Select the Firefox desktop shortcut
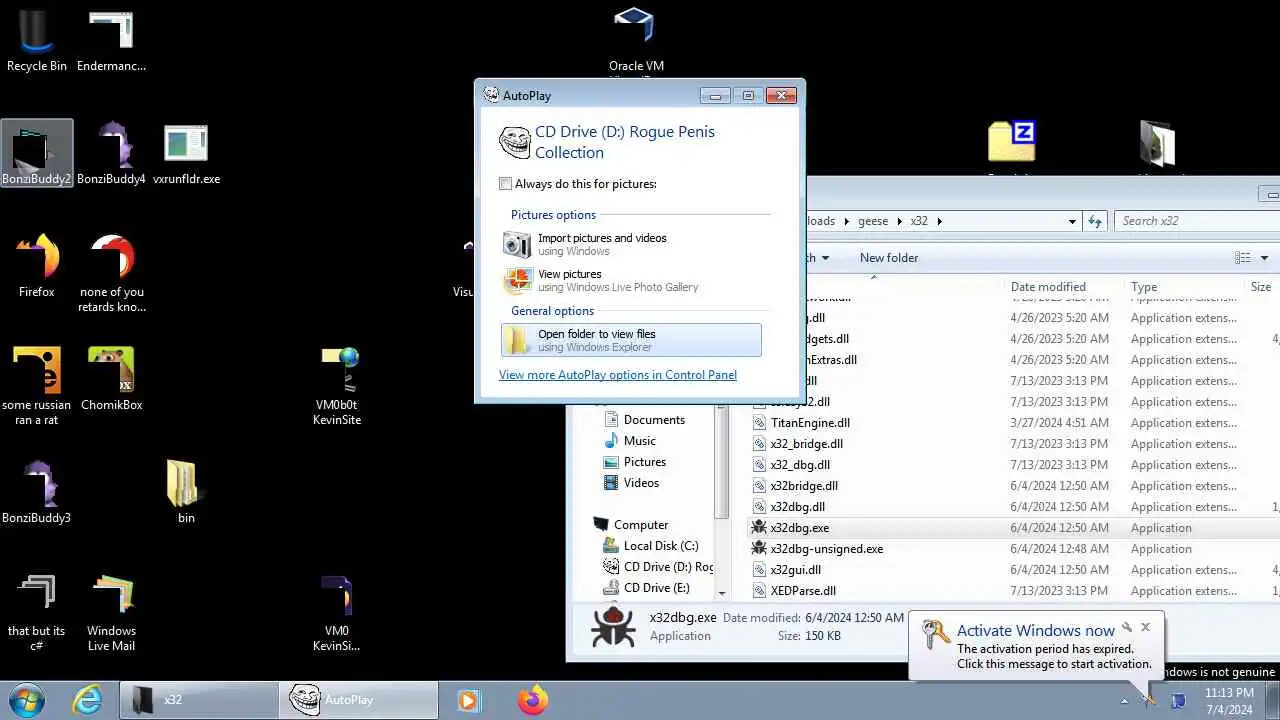Screen dimensions: 1280x720 coord(37,266)
